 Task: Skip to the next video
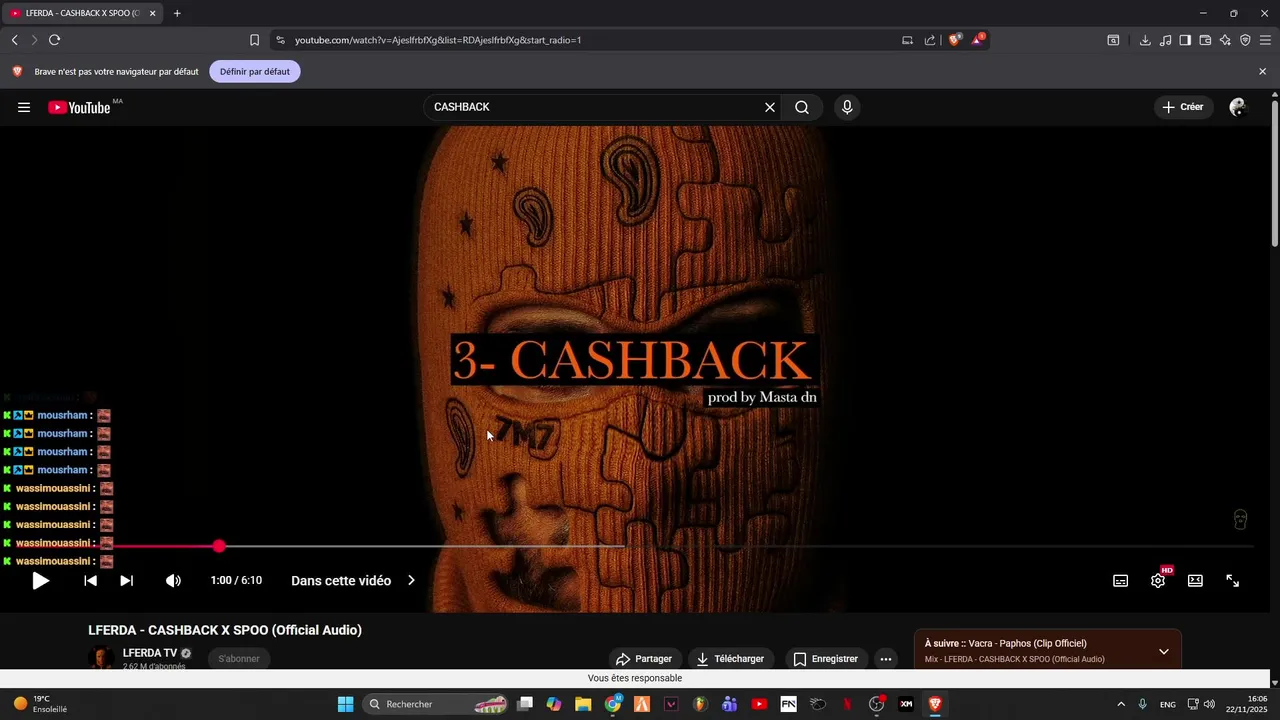tap(126, 580)
